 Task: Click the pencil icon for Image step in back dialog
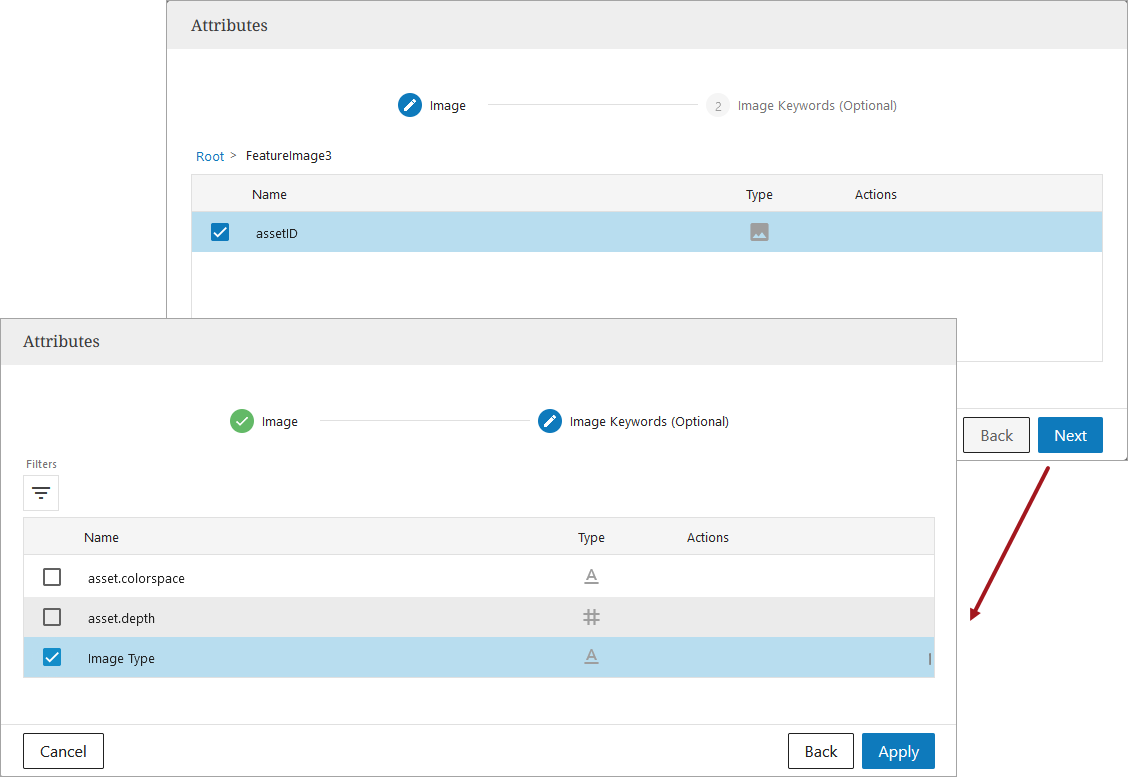point(410,105)
